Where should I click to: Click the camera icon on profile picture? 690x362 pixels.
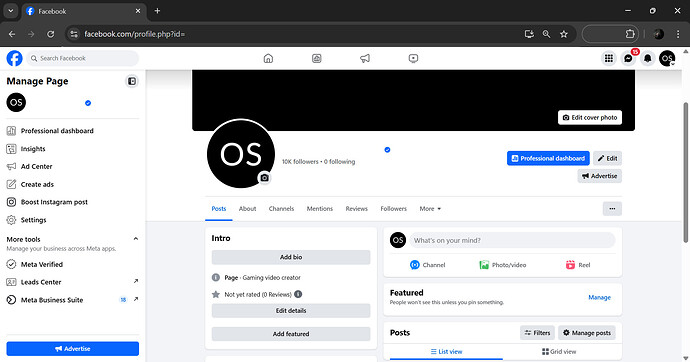click(x=264, y=178)
